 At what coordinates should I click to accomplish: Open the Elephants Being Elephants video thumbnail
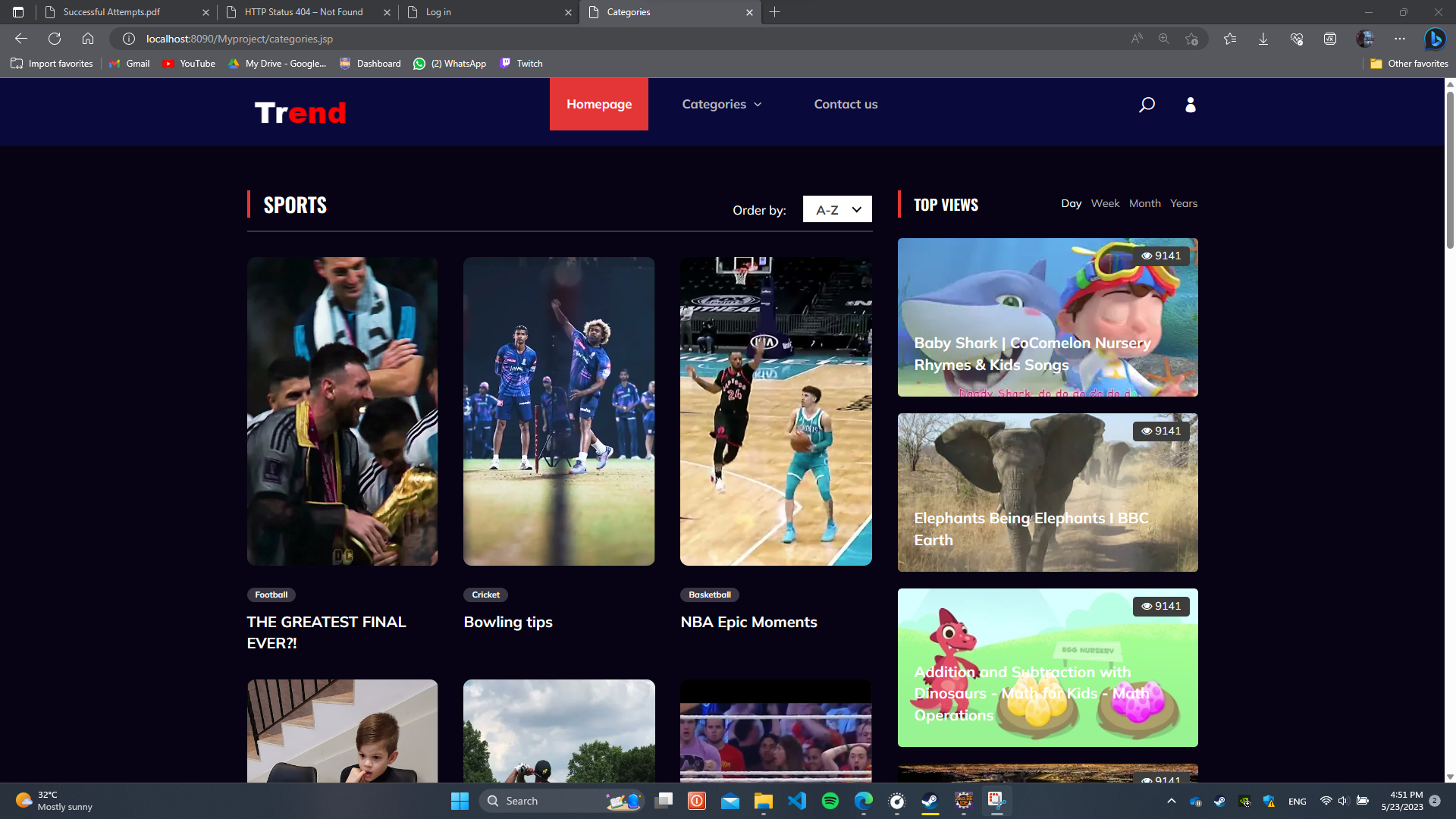pyautogui.click(x=1047, y=491)
